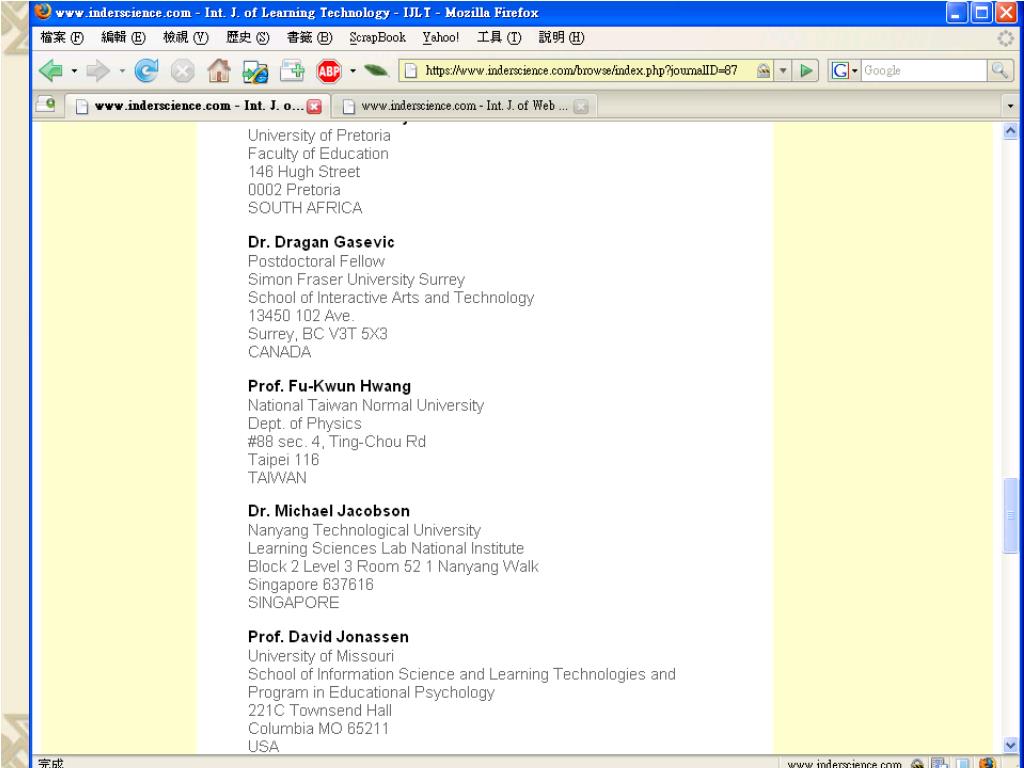Open the Back button history dropdown
The height and width of the screenshot is (768, 1024).
point(74,71)
